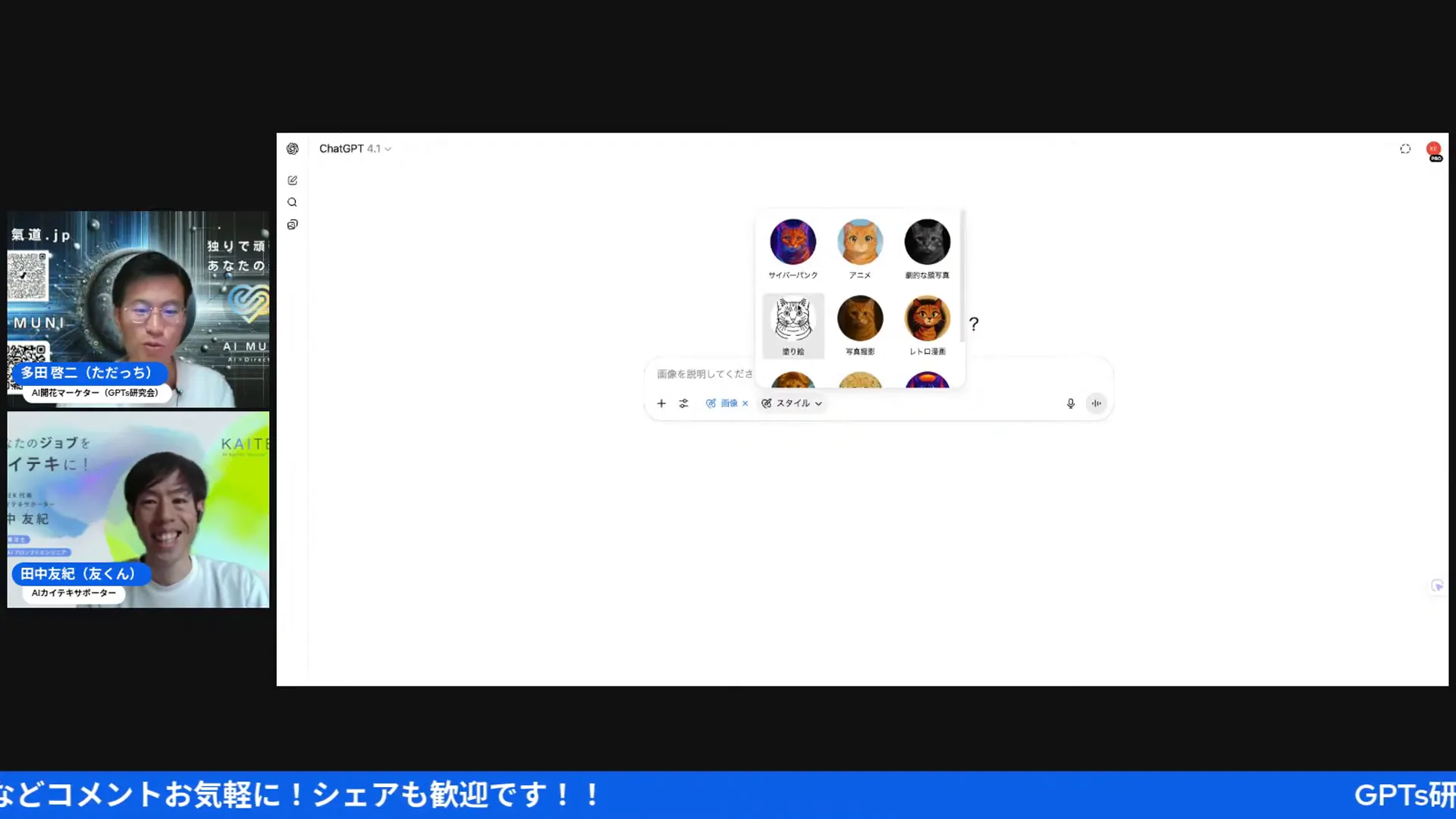
Task: Open the library icon in the sidebar
Action: (293, 224)
